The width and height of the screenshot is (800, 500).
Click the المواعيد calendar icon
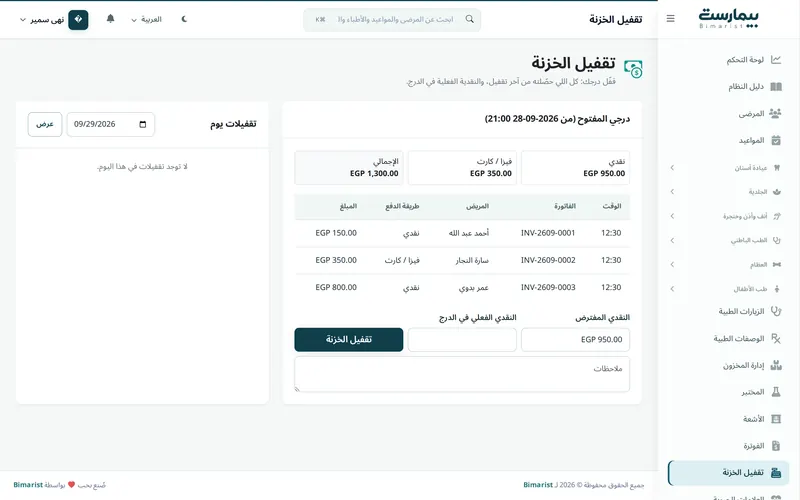776,140
